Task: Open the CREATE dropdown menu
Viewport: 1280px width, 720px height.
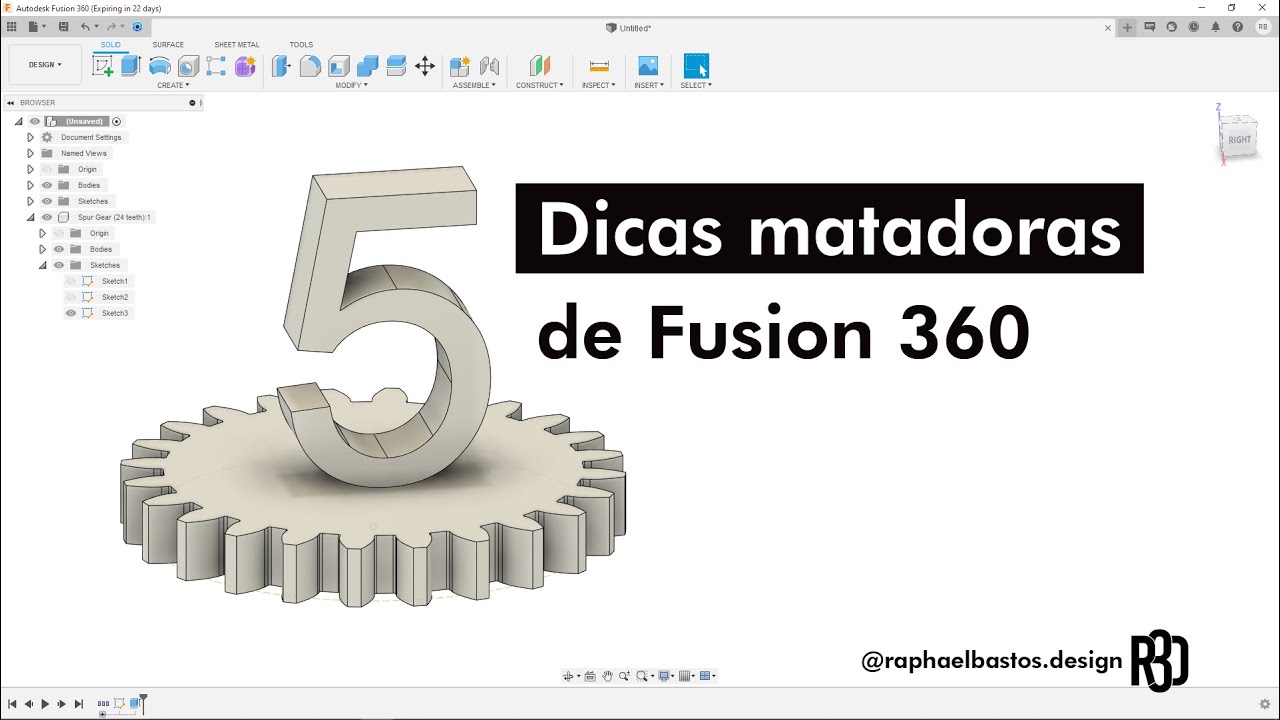Action: coord(173,85)
